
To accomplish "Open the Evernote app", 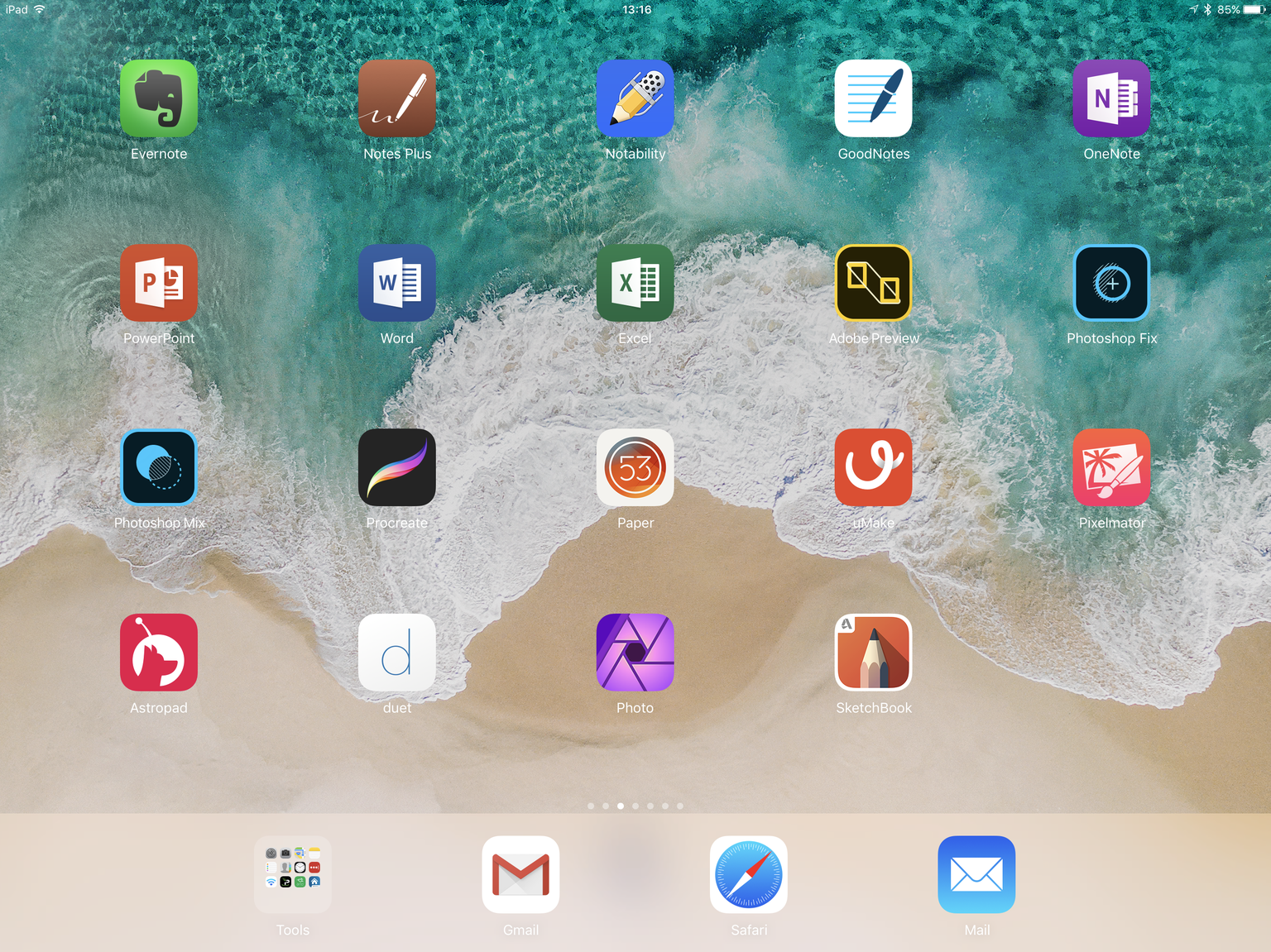I will coord(159,98).
